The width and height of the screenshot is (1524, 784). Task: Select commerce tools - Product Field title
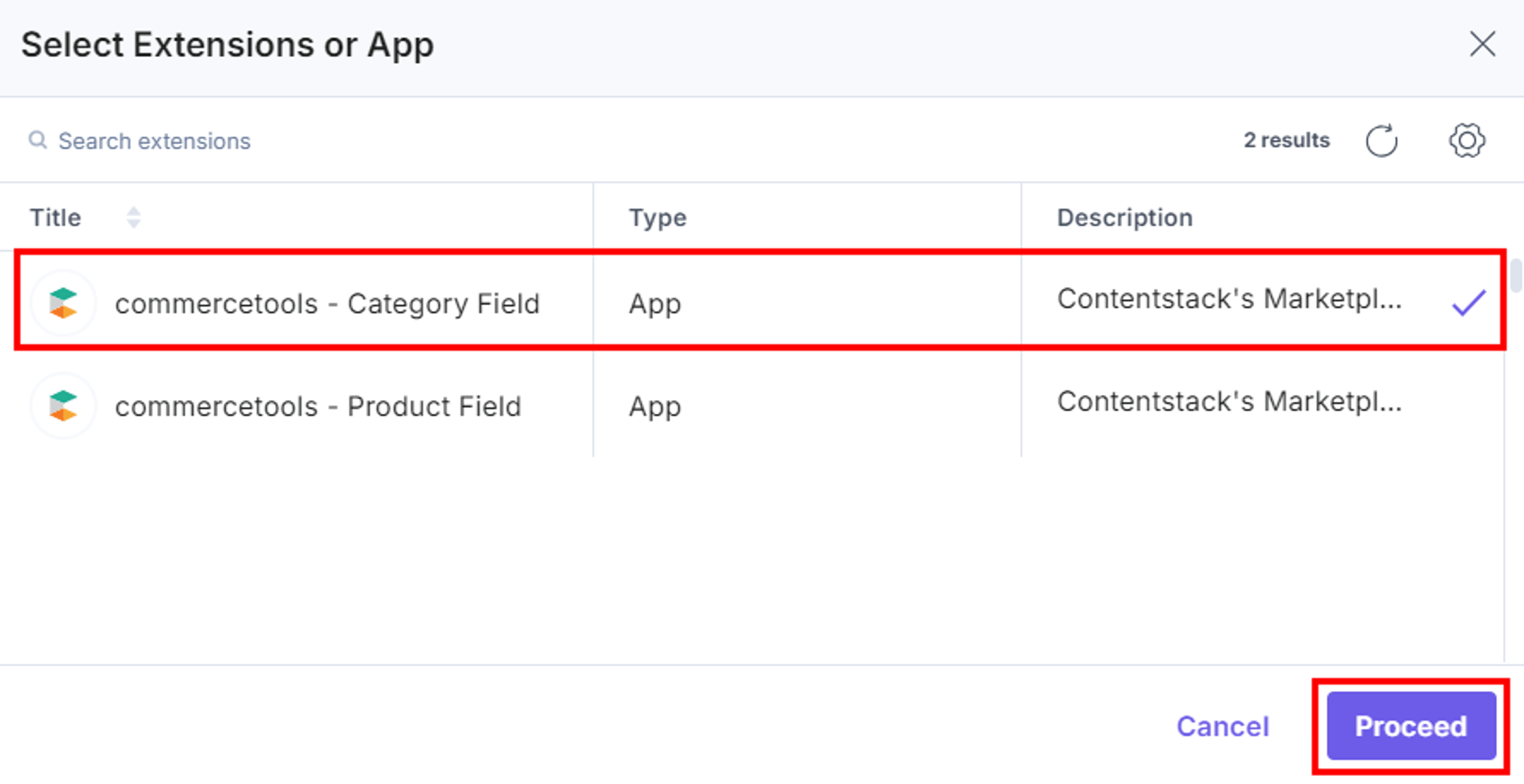point(318,407)
